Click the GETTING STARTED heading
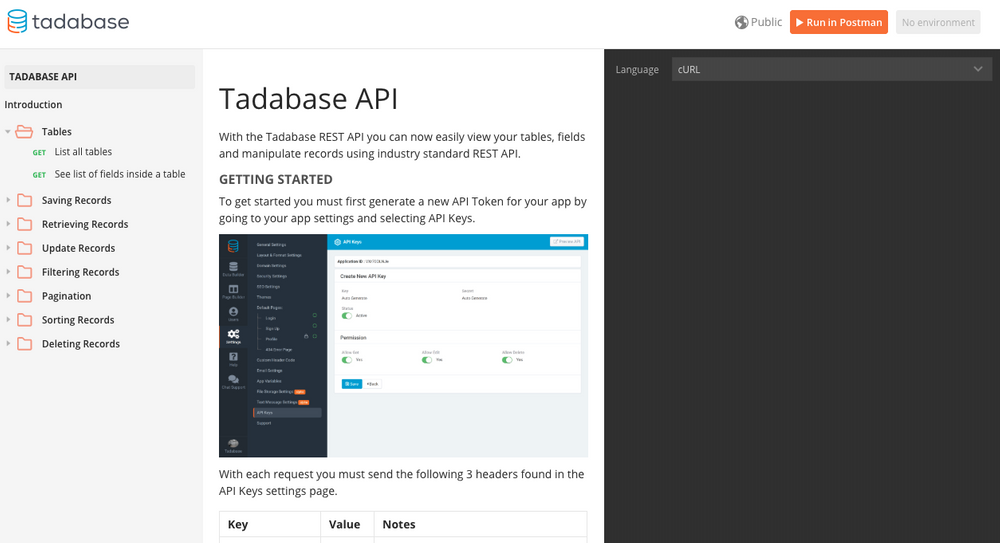 276,180
